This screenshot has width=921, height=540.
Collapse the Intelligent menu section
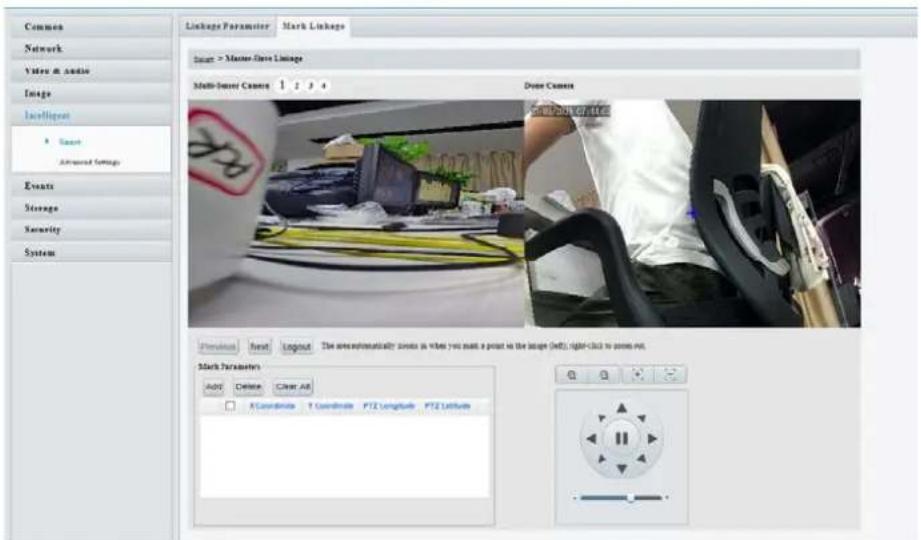pyautogui.click(x=91, y=115)
